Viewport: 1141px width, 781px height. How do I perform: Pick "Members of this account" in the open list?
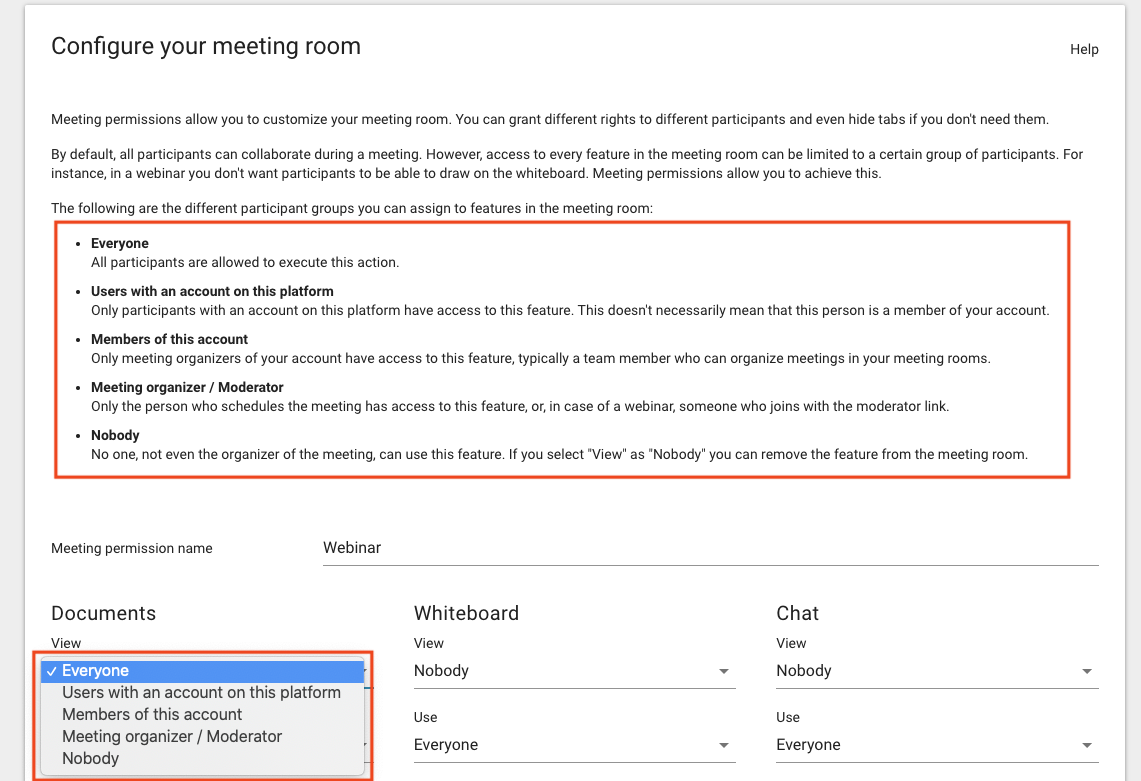coord(203,714)
